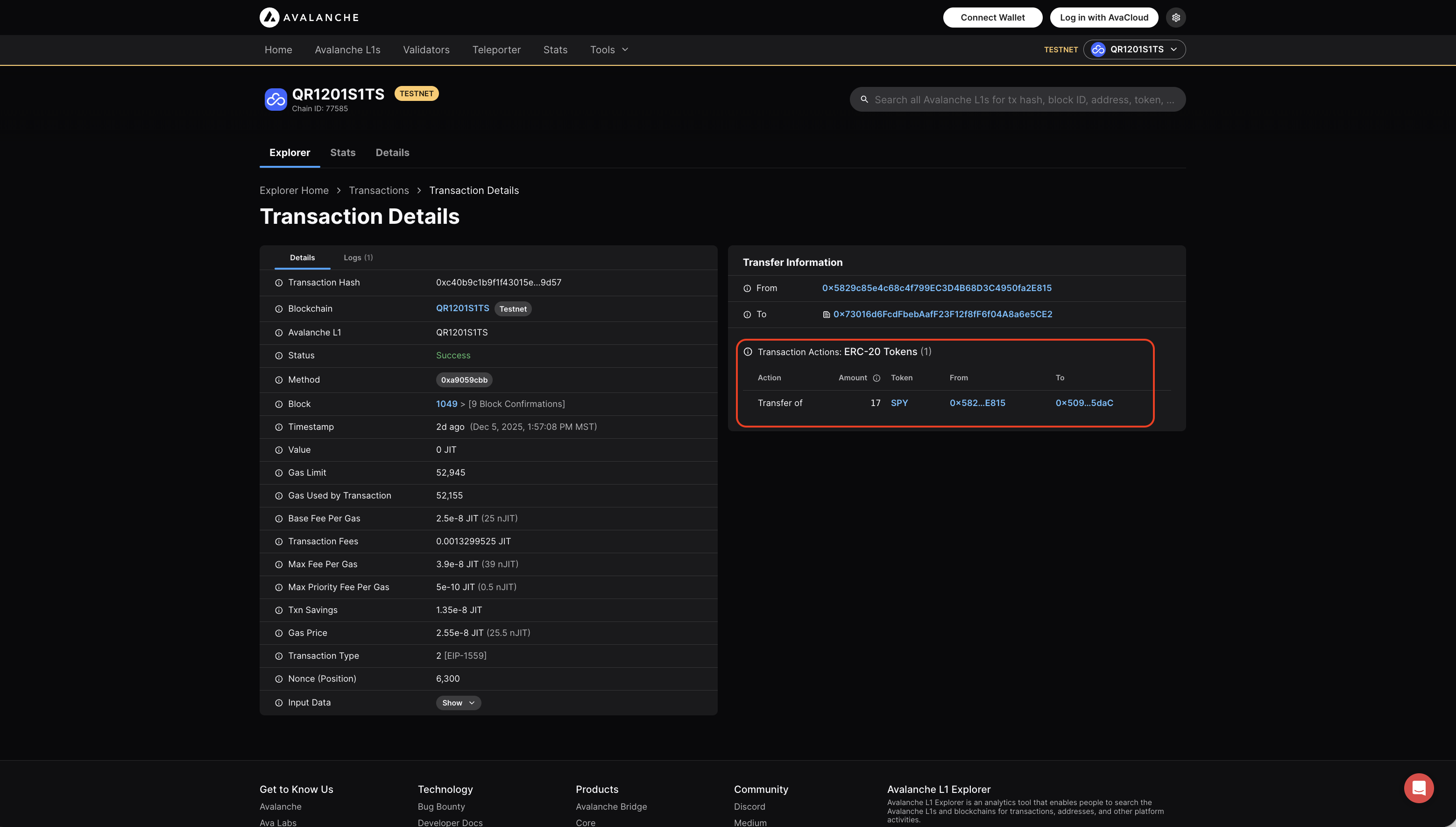
Task: Open block 1049 link
Action: pos(446,404)
